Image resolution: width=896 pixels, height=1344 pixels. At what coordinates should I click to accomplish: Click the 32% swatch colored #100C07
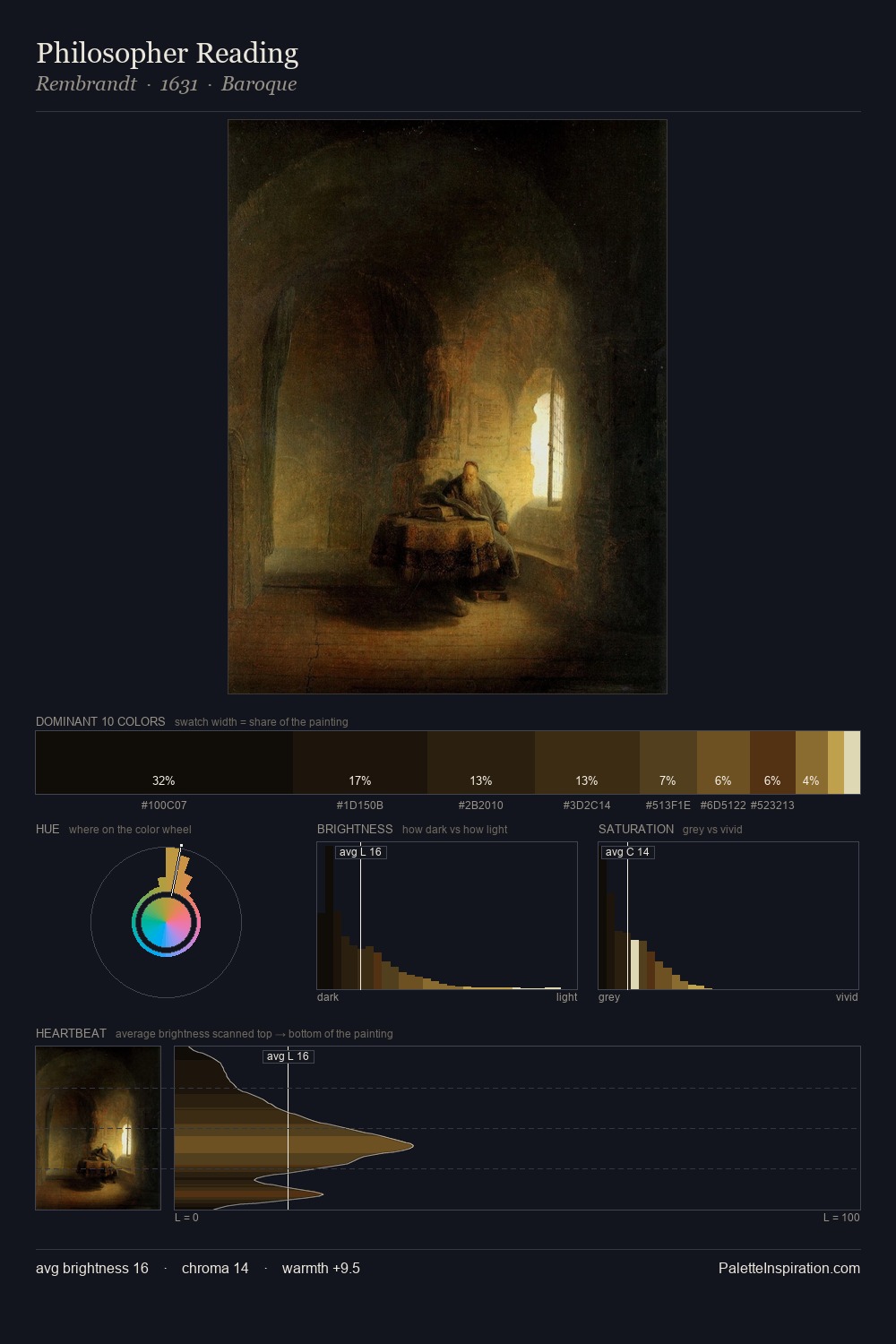(164, 762)
